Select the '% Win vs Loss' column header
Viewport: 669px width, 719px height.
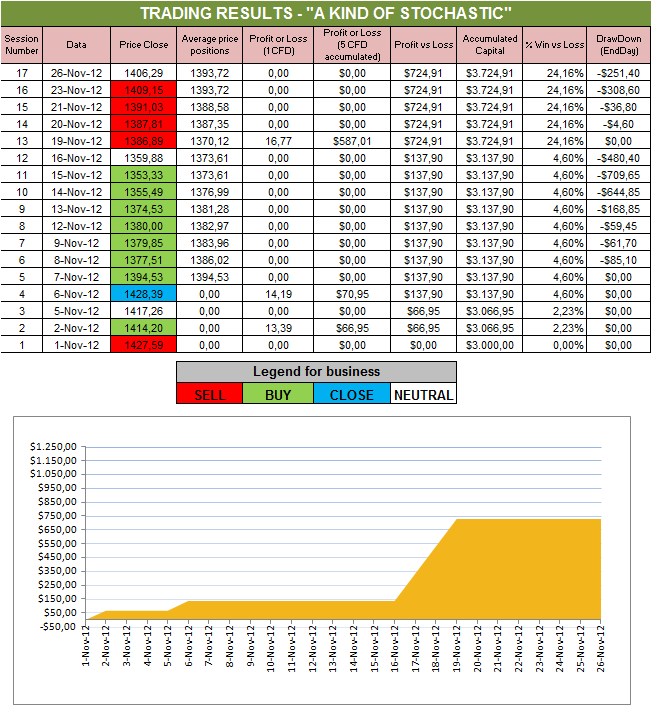point(555,45)
